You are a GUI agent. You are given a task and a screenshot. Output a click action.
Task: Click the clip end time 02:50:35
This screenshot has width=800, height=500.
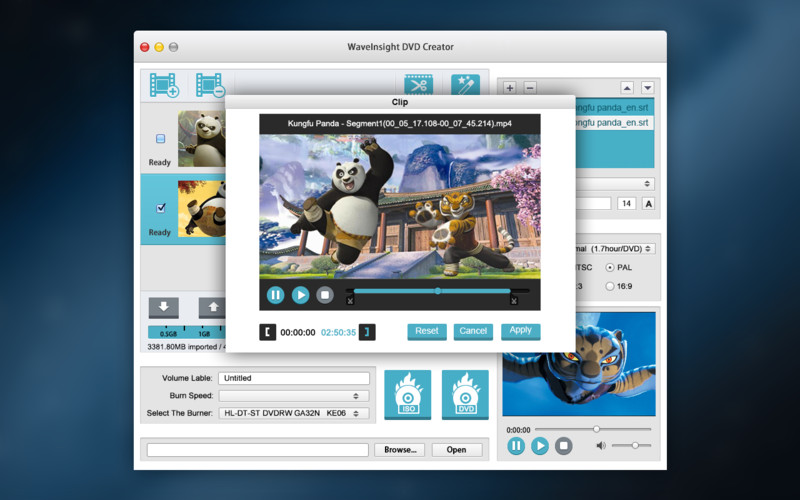(338, 332)
